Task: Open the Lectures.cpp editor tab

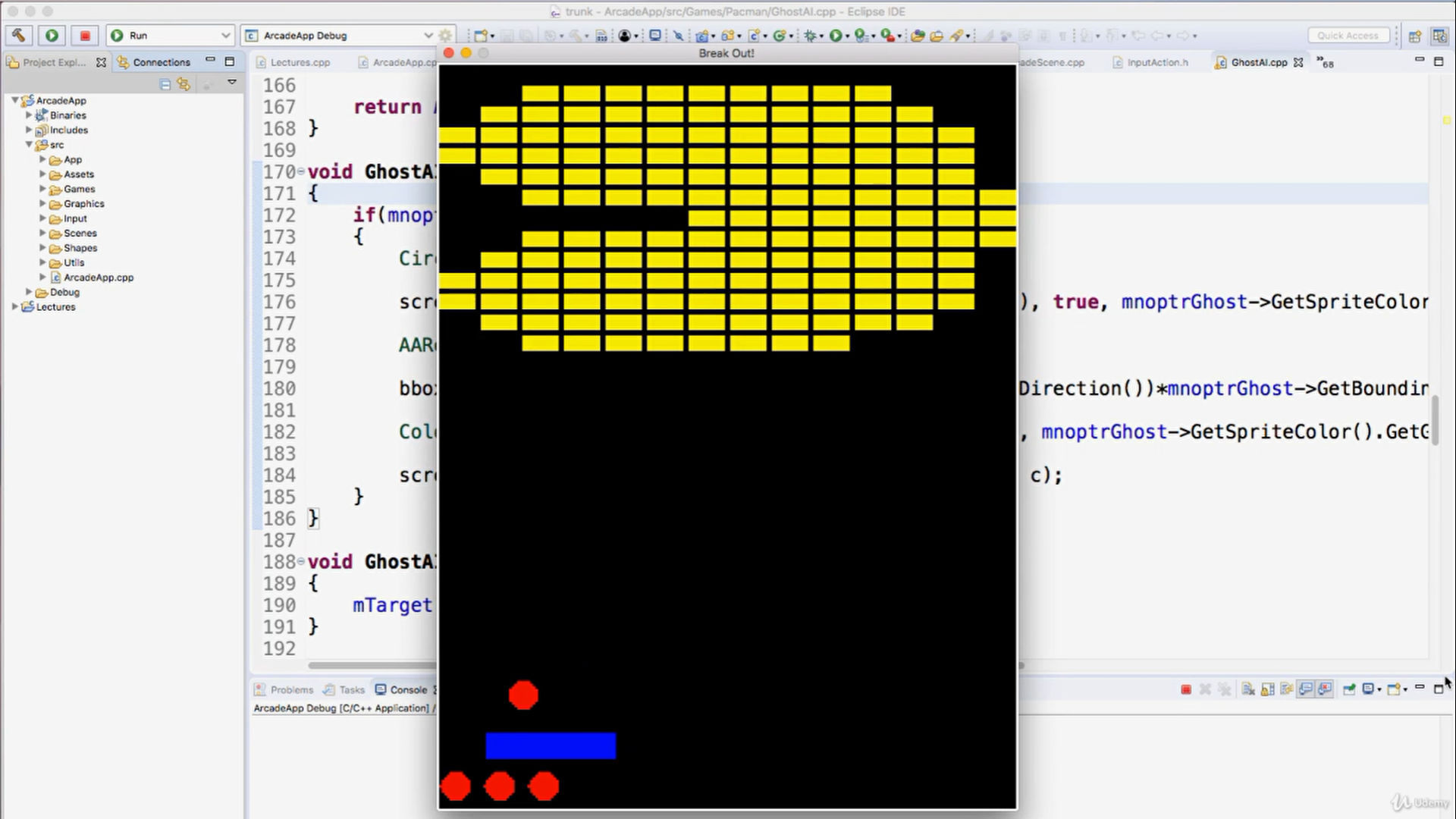Action: pos(293,62)
